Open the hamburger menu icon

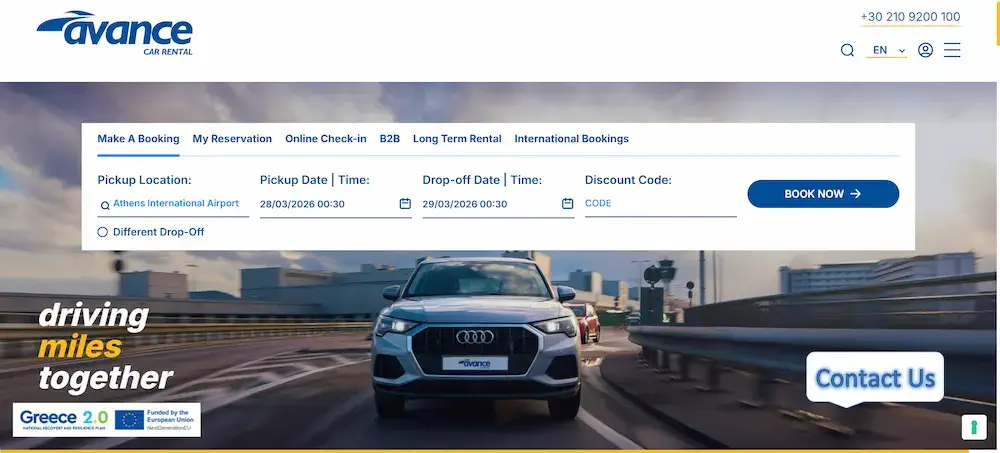pyautogui.click(x=952, y=50)
